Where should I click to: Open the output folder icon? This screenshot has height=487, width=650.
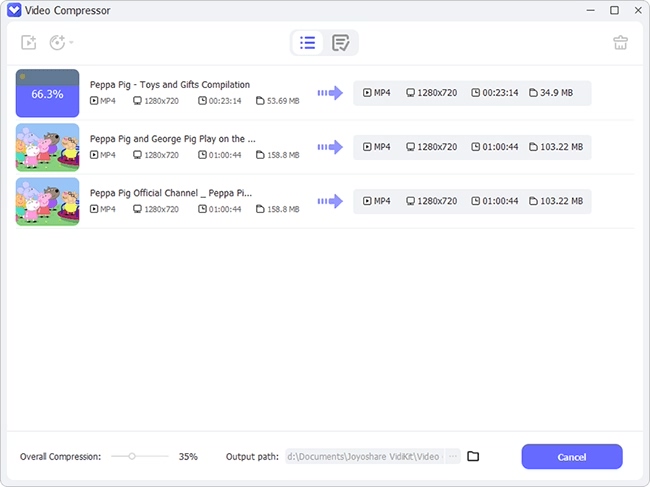(x=474, y=457)
